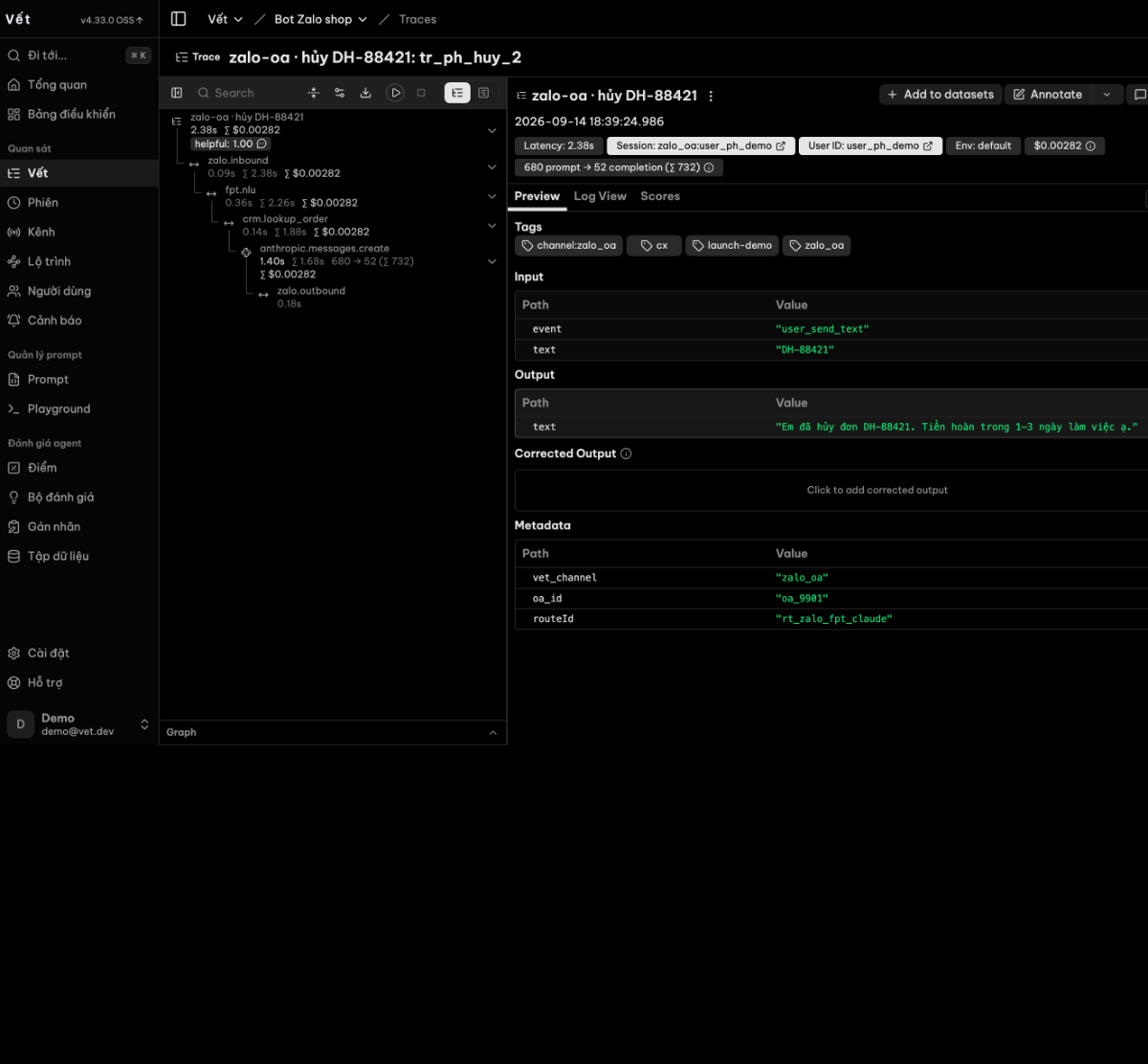Open Tập dữ liệu datasets
This screenshot has width=1148, height=1064.
[79, 556]
